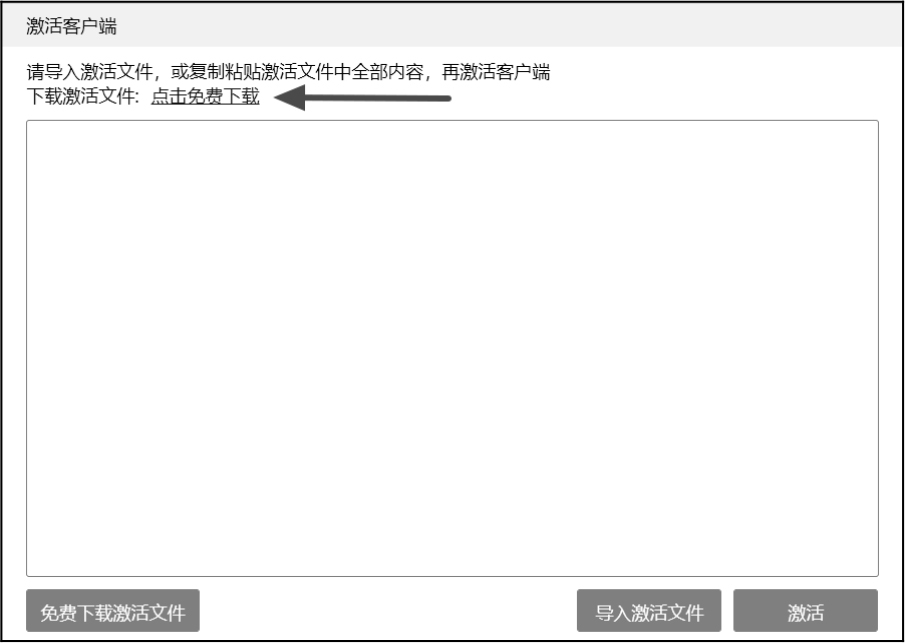
Task: Focus the large activation content text area
Action: (x=452, y=348)
